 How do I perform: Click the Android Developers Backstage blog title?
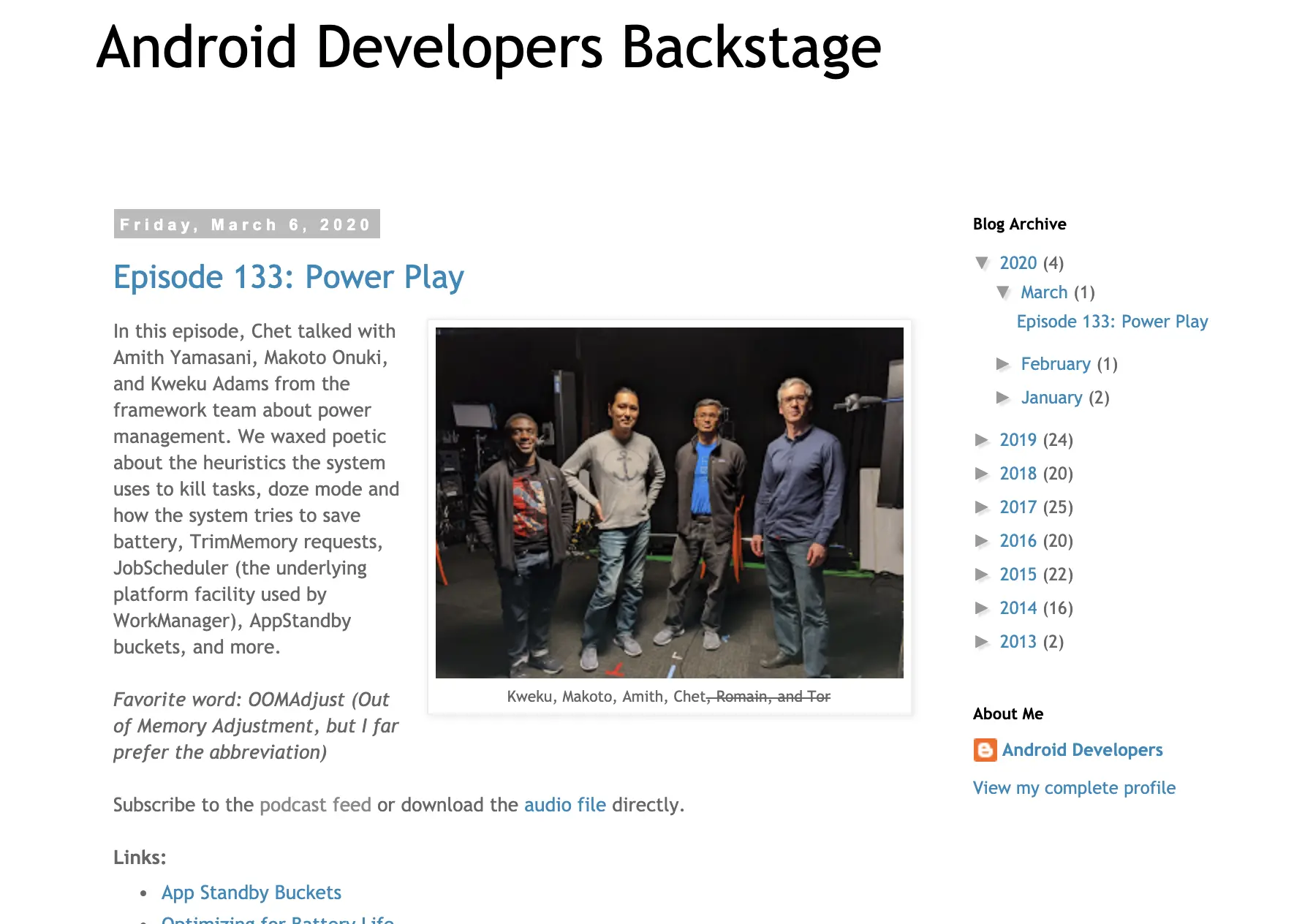point(488,48)
